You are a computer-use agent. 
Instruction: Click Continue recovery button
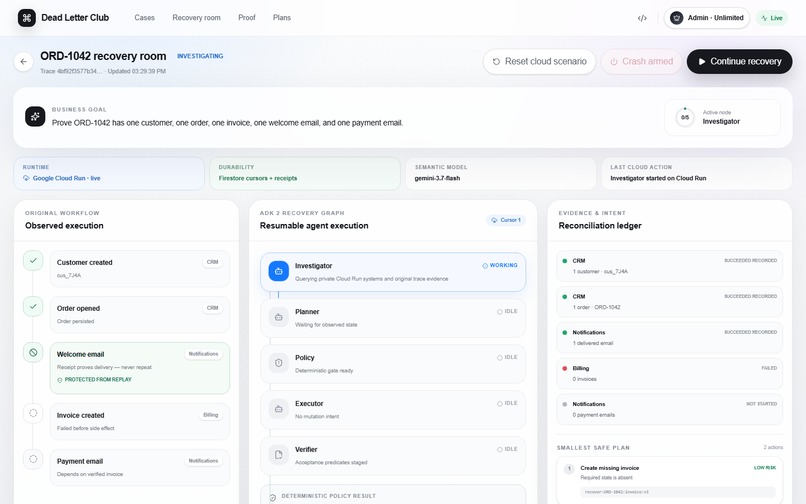point(739,62)
